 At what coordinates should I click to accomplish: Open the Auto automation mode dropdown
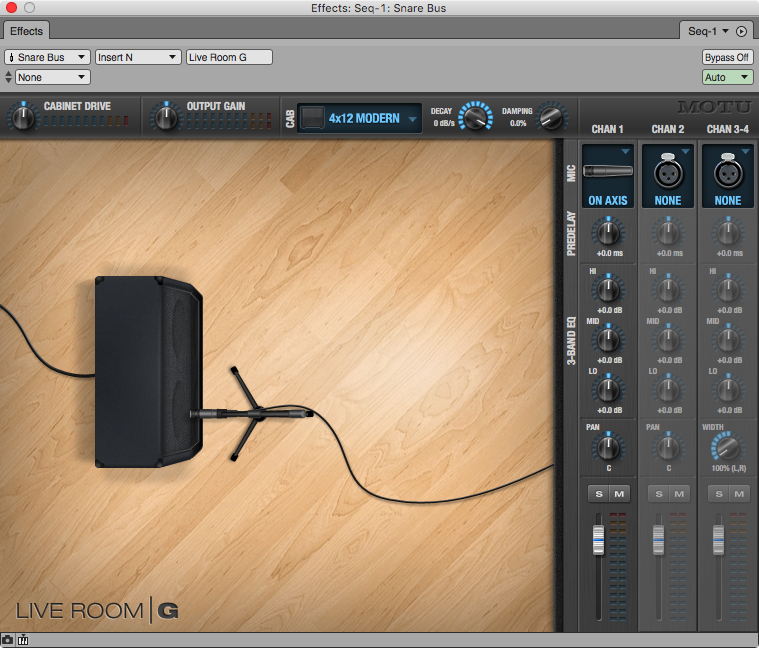point(727,77)
